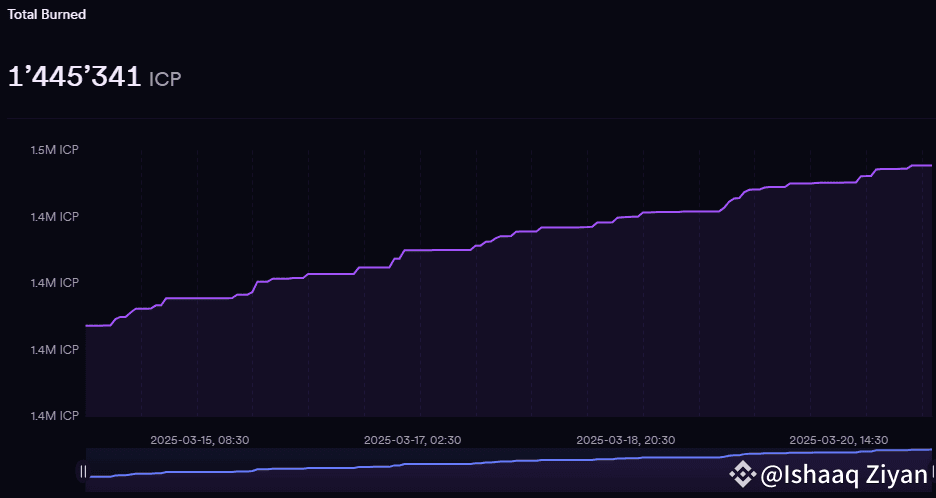936x498 pixels.
Task: Click the 2025-03-17, 02:30 date label
Action: point(412,440)
